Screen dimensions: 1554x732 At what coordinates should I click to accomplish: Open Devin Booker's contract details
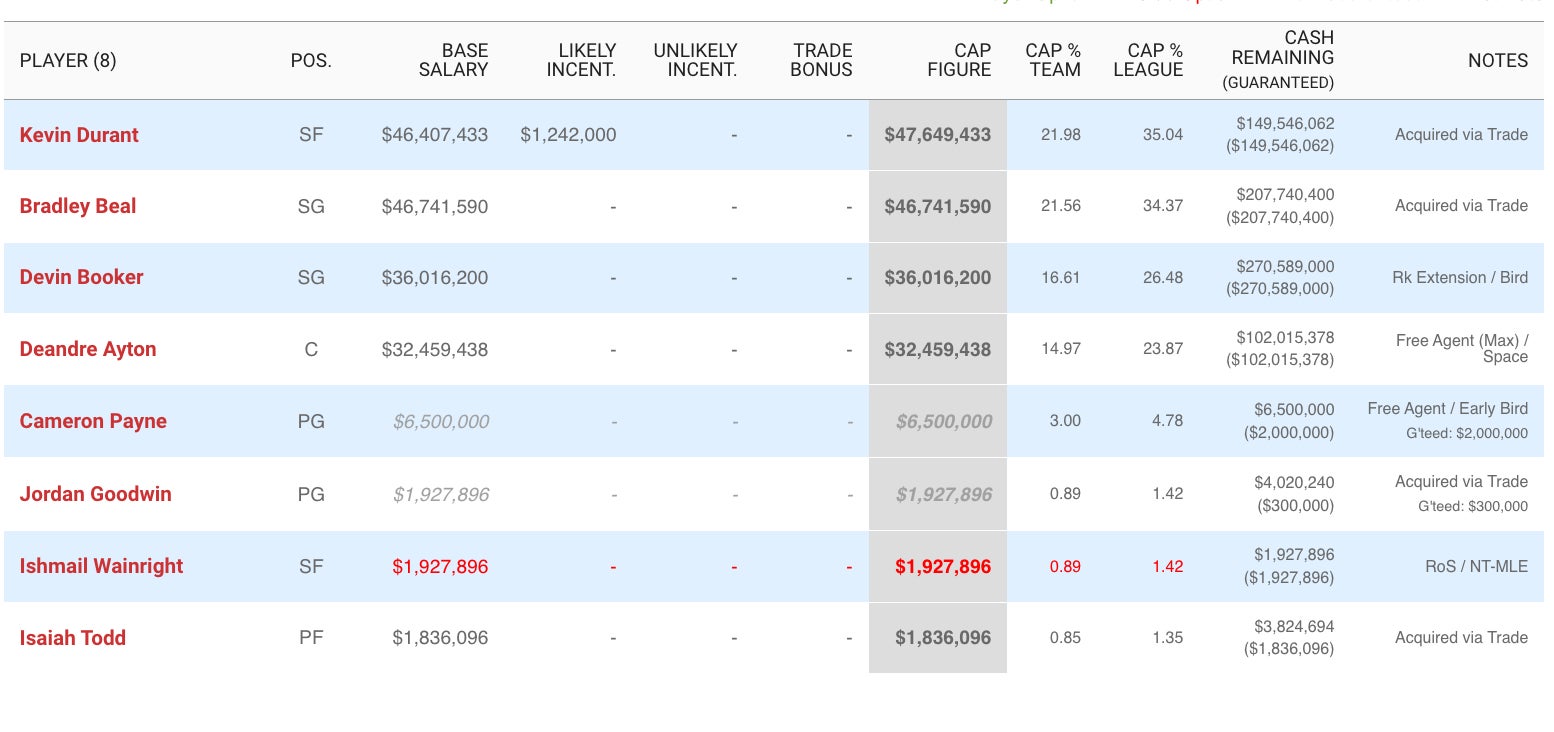coord(82,277)
